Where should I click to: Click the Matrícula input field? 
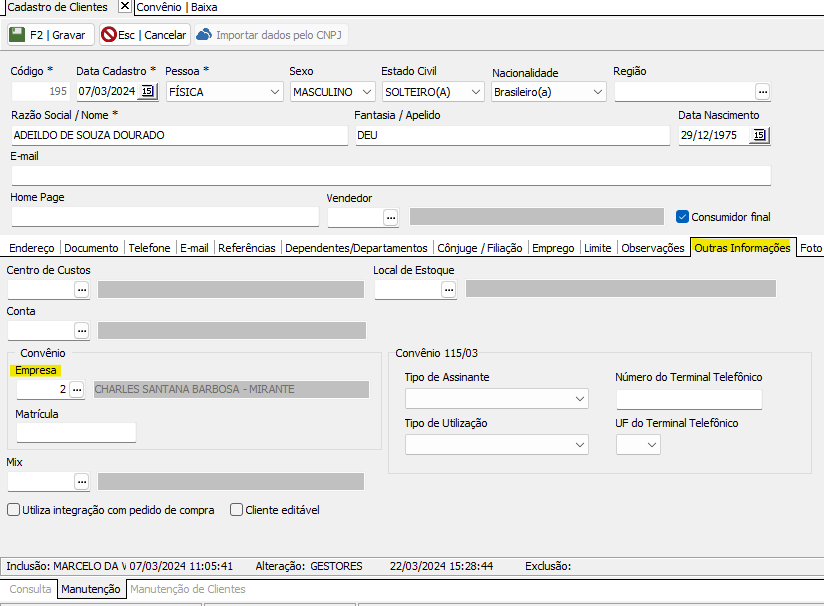[x=76, y=433]
